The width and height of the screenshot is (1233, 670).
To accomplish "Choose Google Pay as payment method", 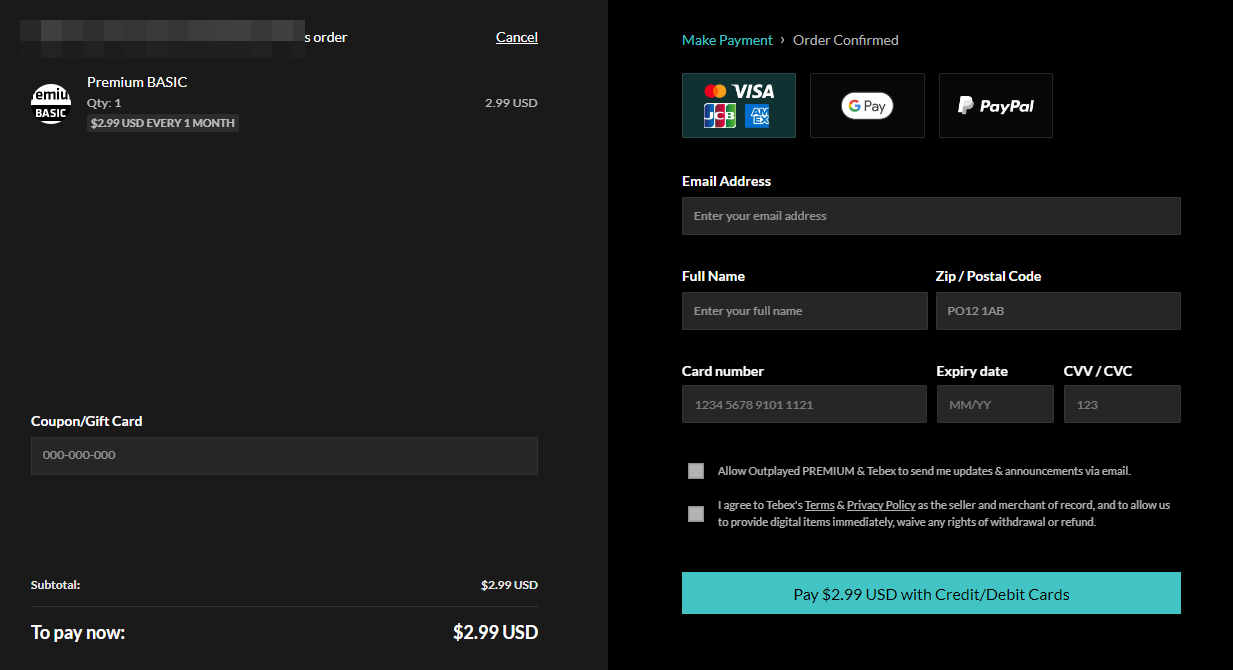I will [867, 105].
